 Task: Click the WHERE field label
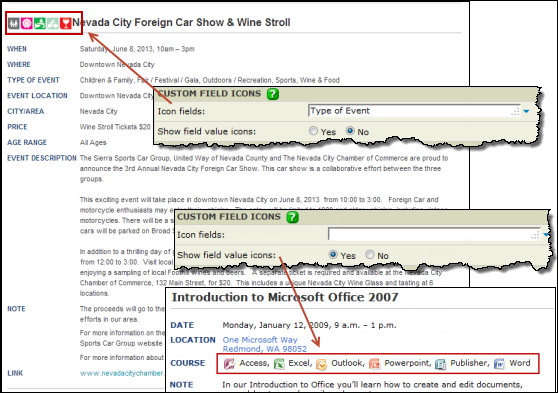19,65
